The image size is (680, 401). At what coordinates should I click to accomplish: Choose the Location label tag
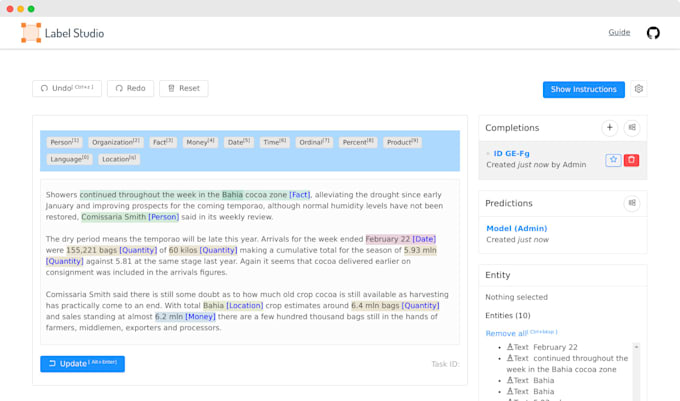coord(119,159)
